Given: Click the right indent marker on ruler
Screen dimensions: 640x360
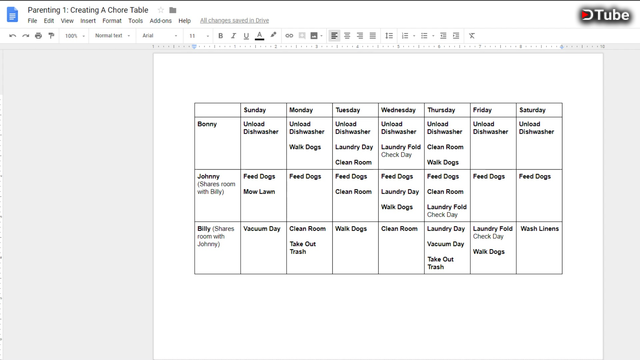Looking at the screenshot, I should point(562,47).
